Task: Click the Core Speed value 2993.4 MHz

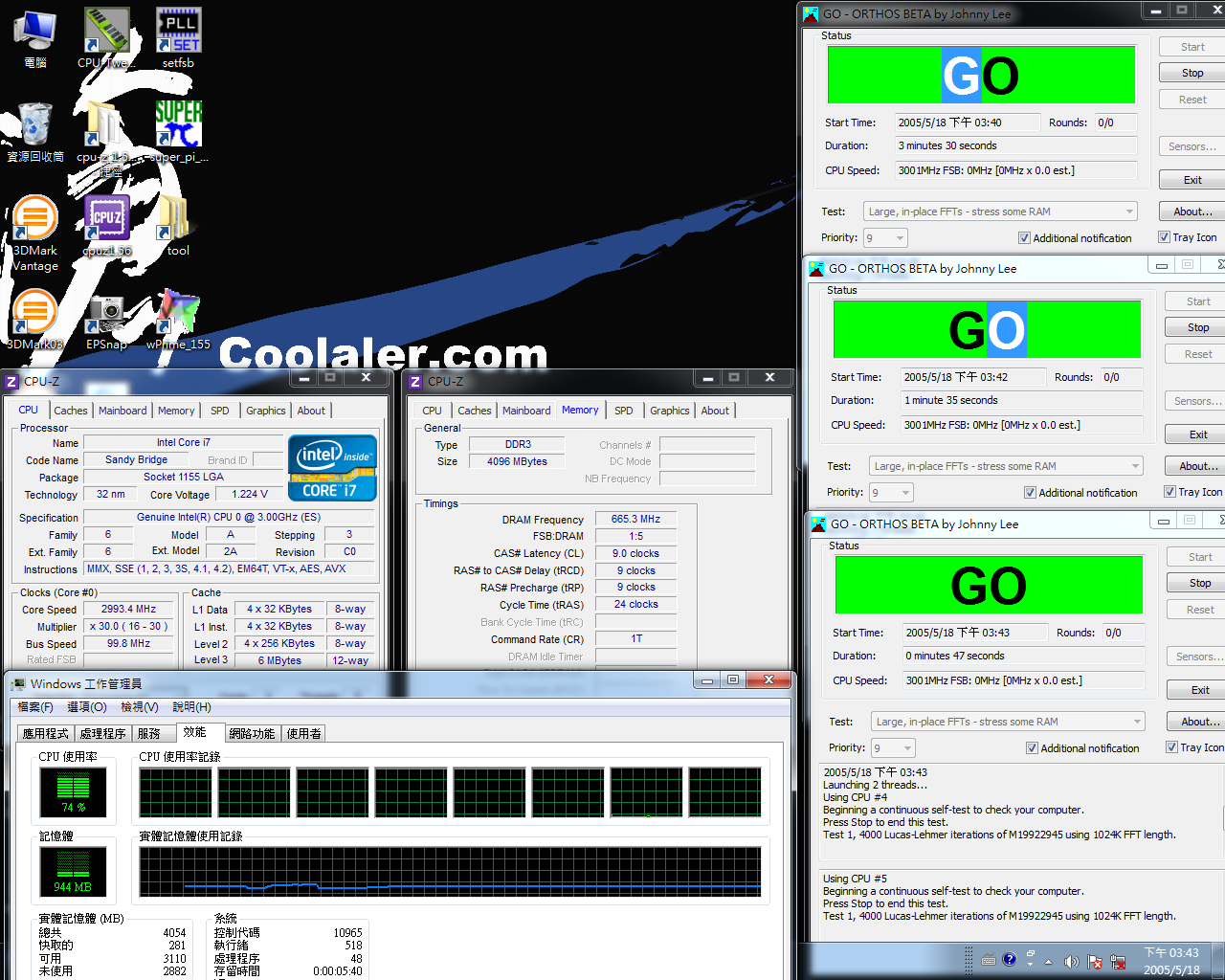Action: pos(129,609)
